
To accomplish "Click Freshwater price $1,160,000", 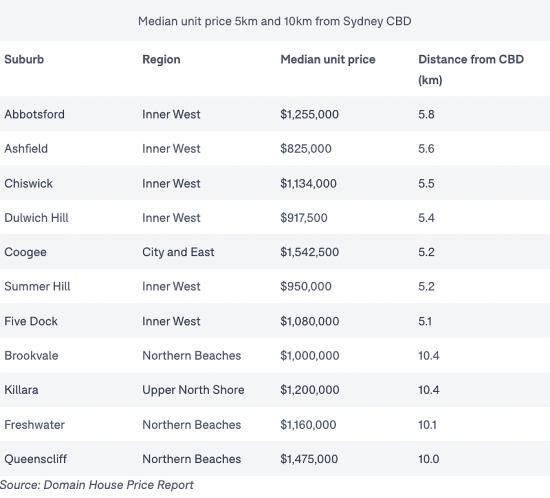I will click(x=308, y=425).
